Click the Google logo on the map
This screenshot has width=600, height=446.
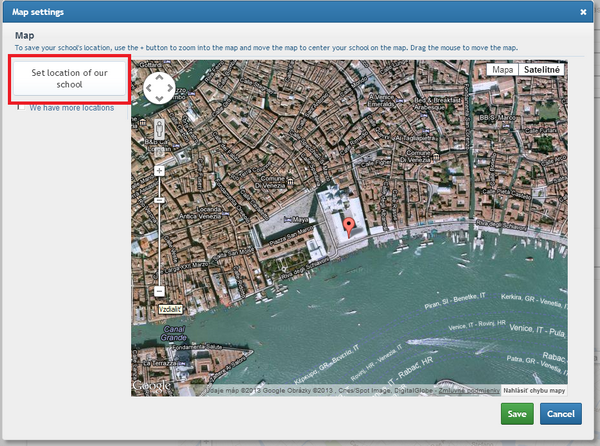150,386
